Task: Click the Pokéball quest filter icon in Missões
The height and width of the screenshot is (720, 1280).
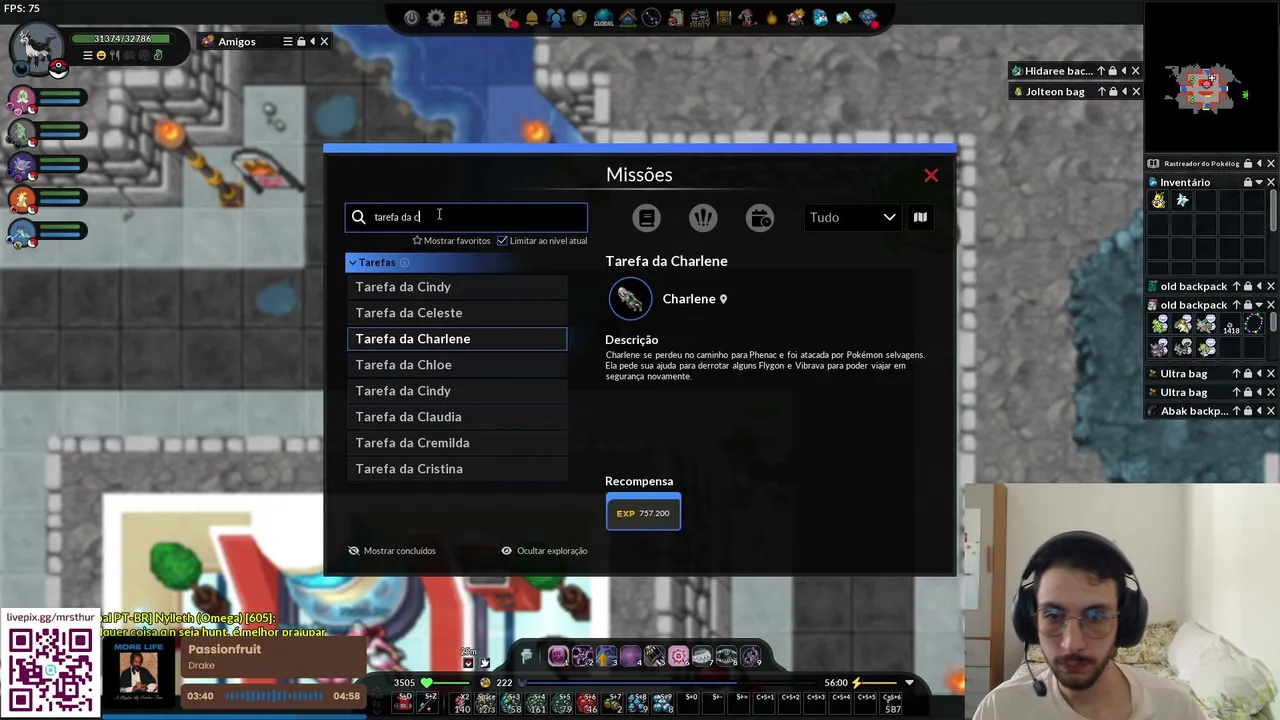Action: pyautogui.click(x=703, y=218)
